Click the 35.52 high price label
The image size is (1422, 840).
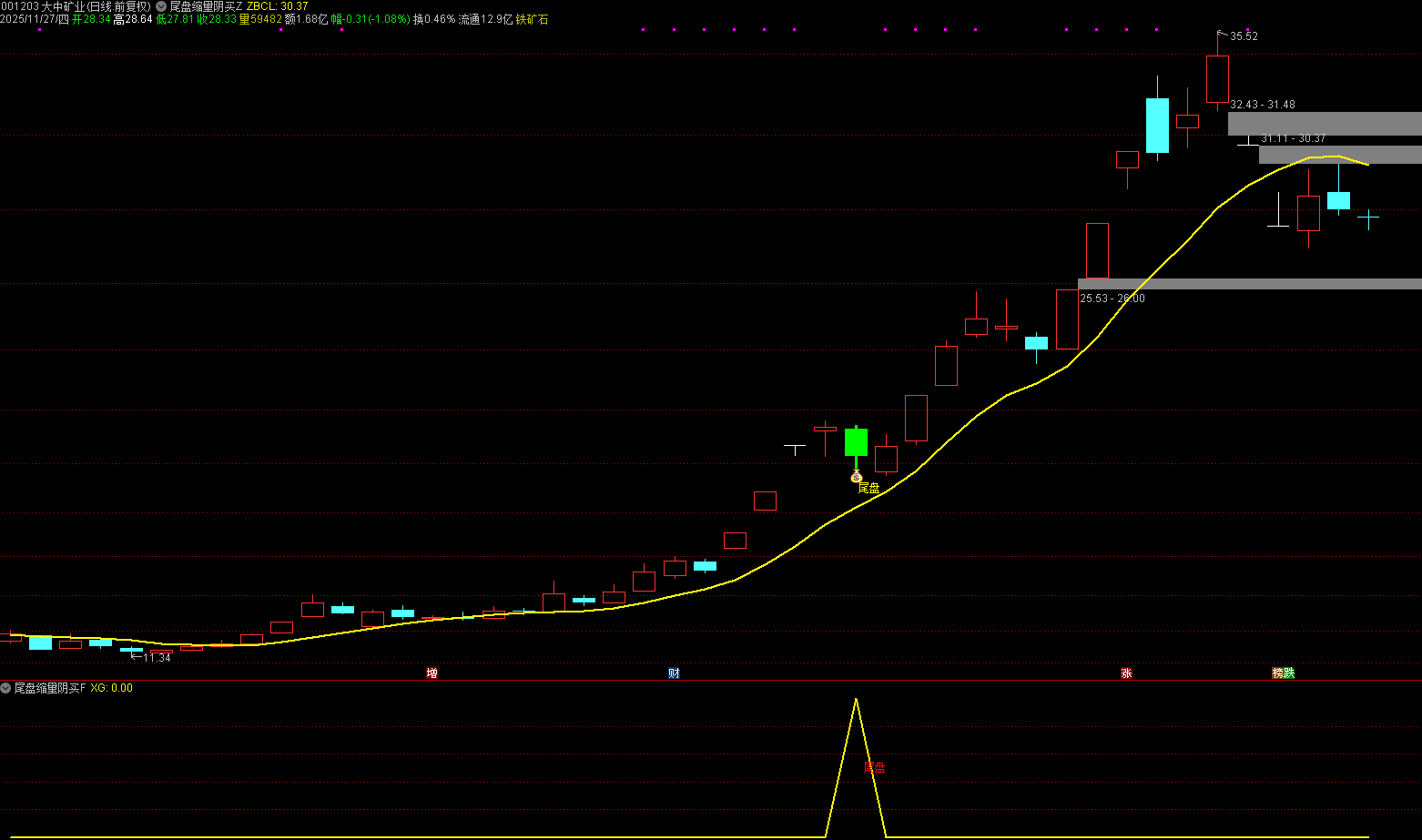point(1244,36)
